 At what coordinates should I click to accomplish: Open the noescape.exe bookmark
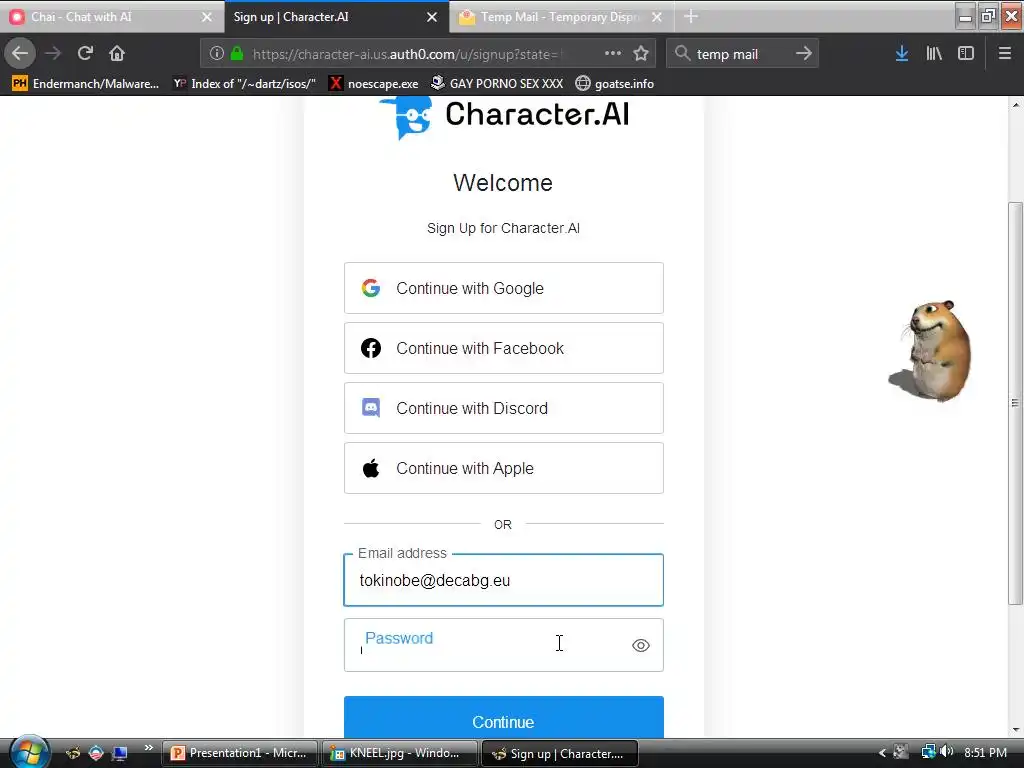tap(374, 84)
